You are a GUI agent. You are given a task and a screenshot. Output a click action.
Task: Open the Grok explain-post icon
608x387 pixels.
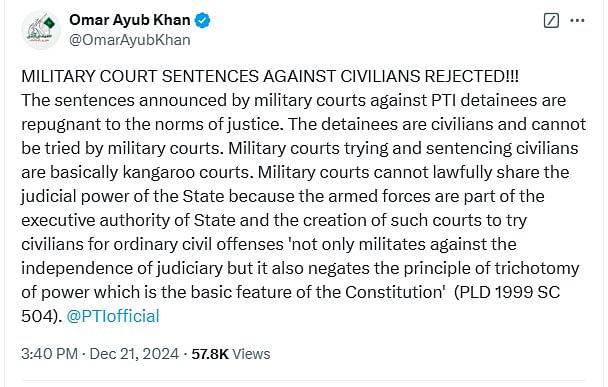[551, 21]
